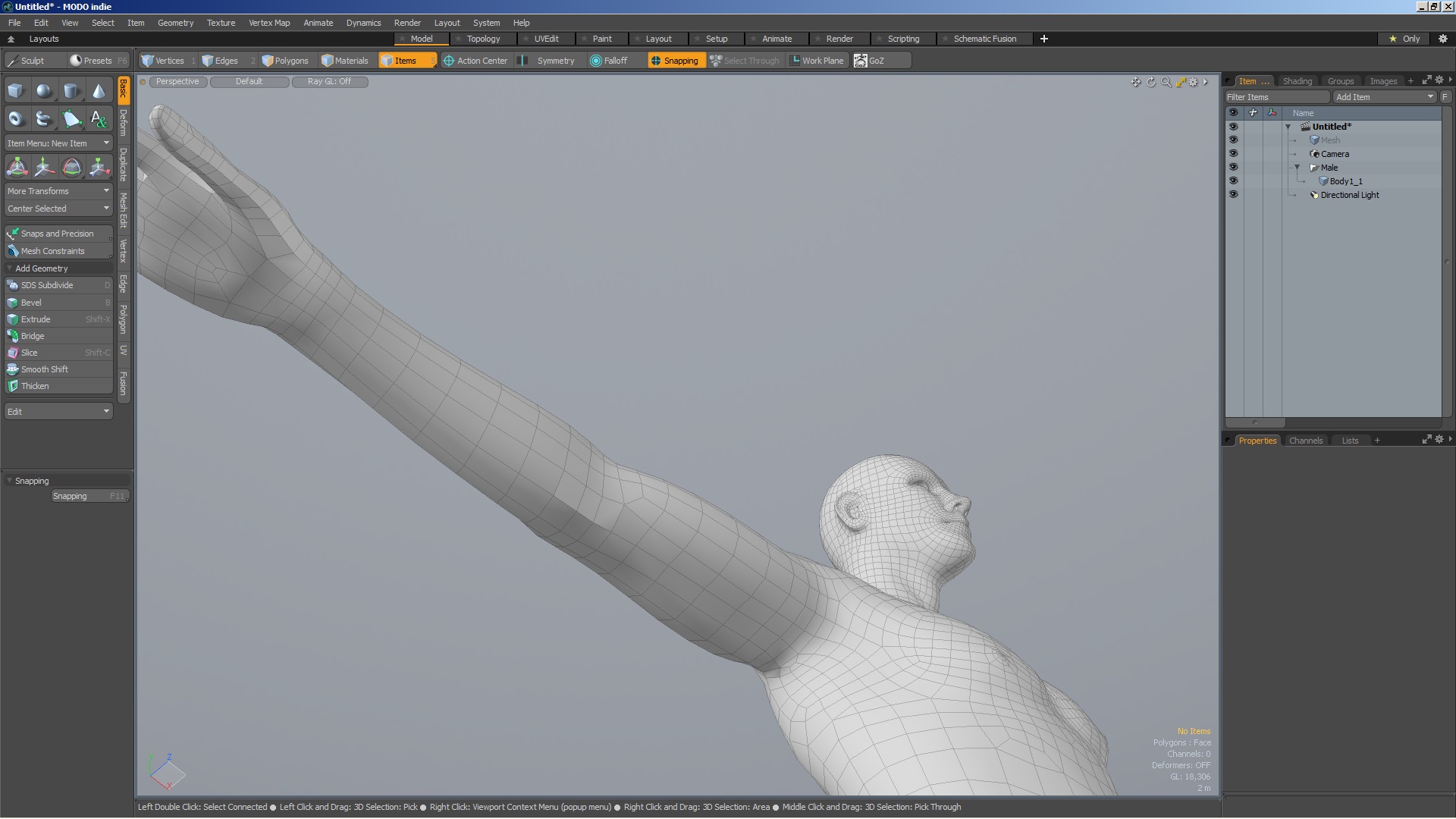Collapse the Male group in the item list
Image resolution: width=1456 pixels, height=819 pixels.
(x=1298, y=168)
